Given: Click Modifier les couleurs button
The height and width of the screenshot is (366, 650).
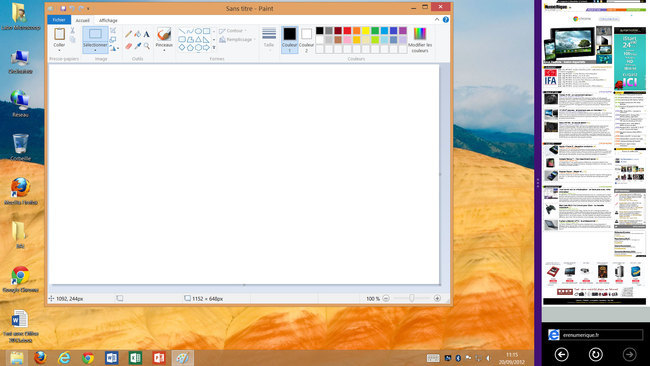Looking at the screenshot, I should coord(420,40).
